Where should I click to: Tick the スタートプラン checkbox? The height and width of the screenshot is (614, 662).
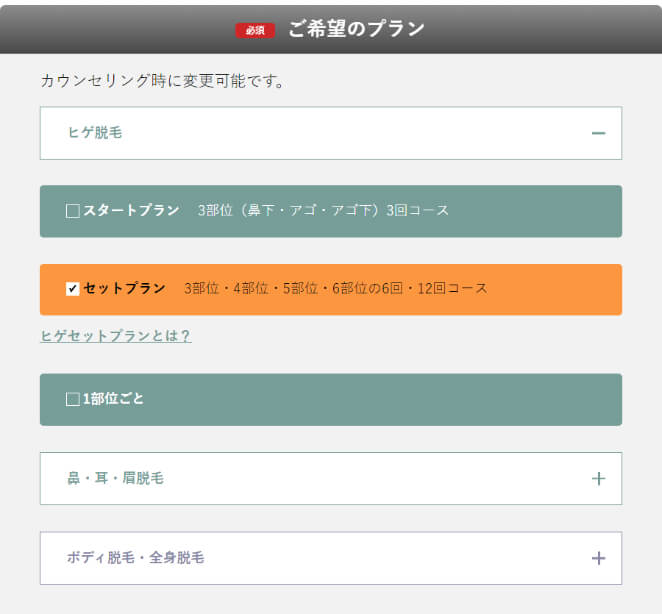[x=72, y=211]
